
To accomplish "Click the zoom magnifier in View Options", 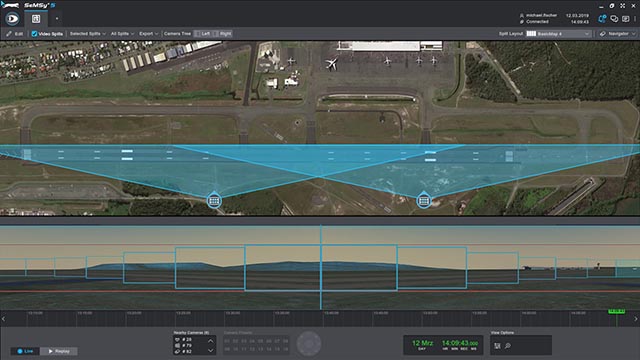I will 508,346.
